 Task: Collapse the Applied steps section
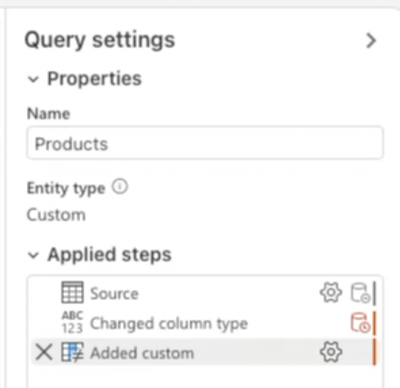(x=33, y=255)
